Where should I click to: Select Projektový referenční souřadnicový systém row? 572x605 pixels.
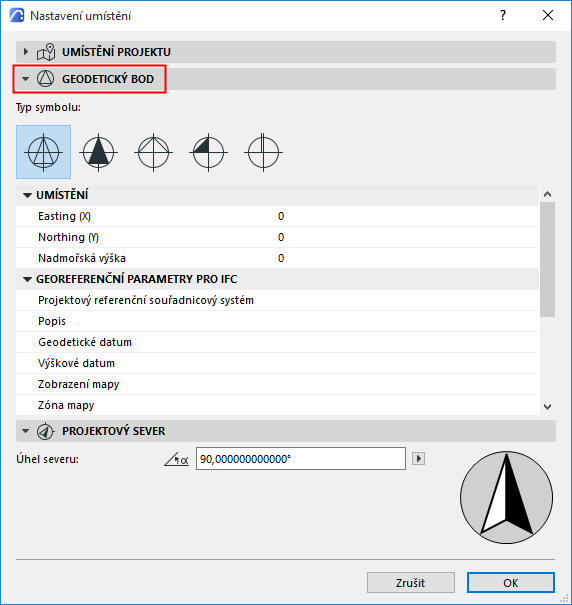[277, 300]
